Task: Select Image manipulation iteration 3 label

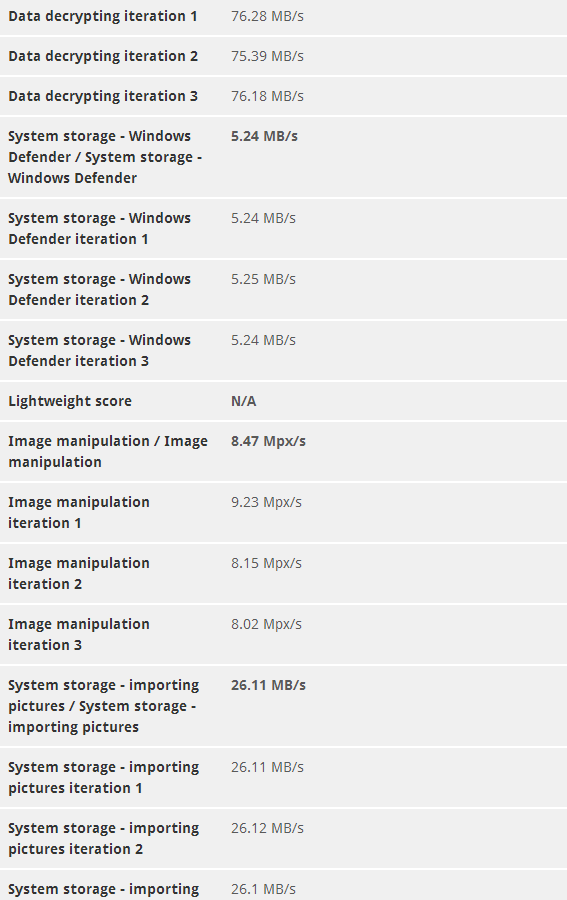Action: [79, 634]
